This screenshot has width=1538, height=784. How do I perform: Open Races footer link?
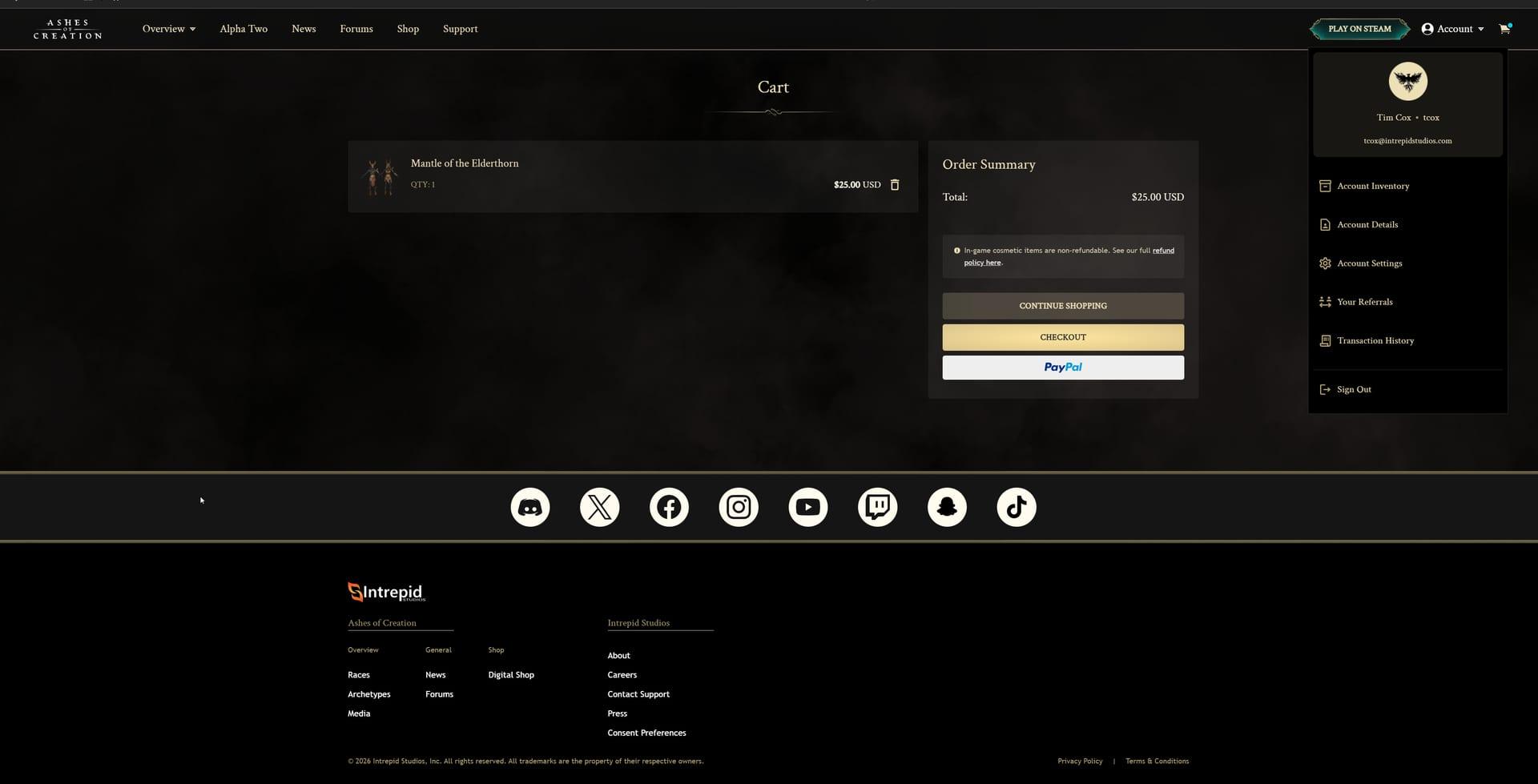359,675
